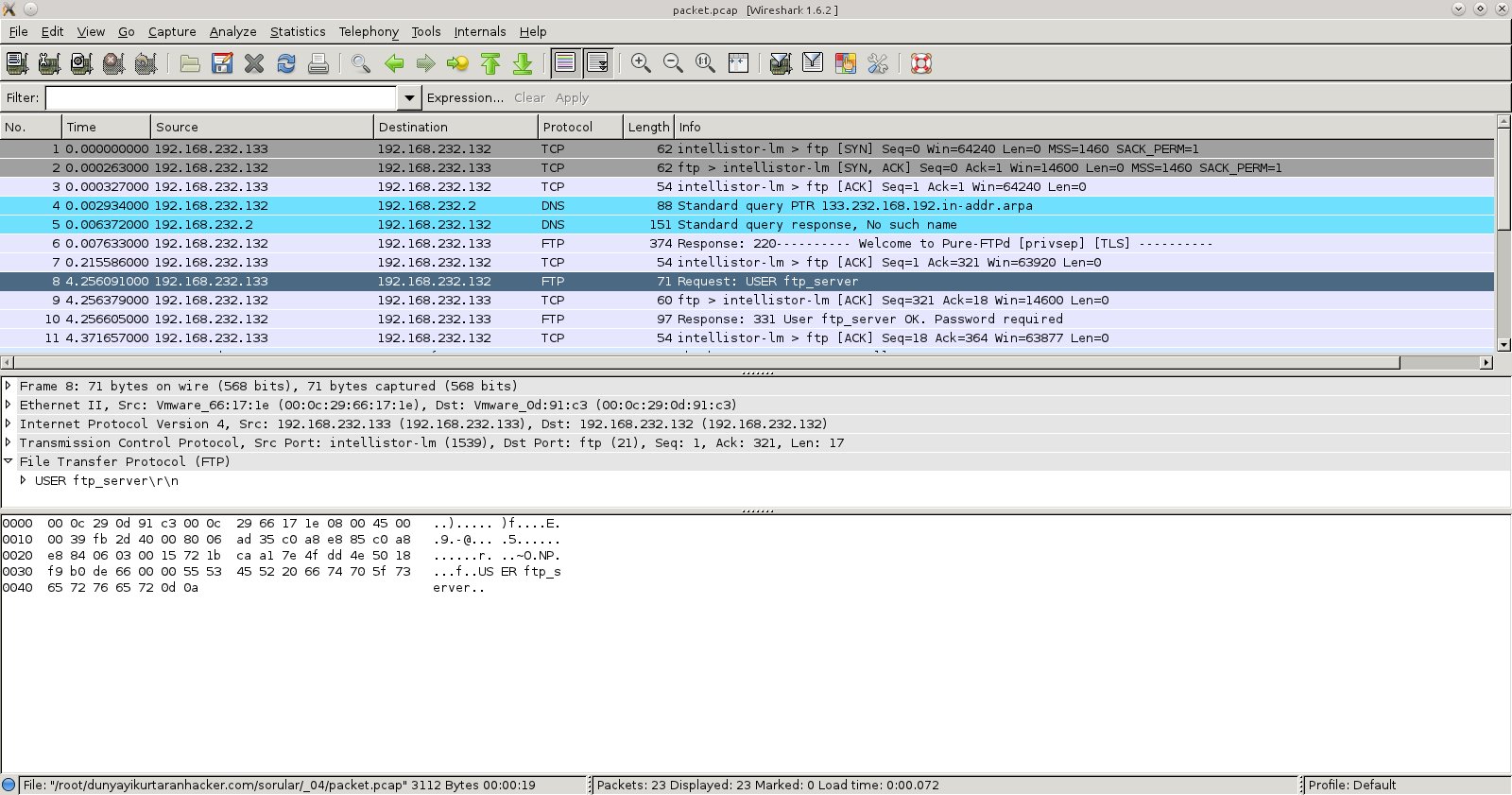The height and width of the screenshot is (795, 1512).
Task: Open the Internals menu
Action: 480,31
